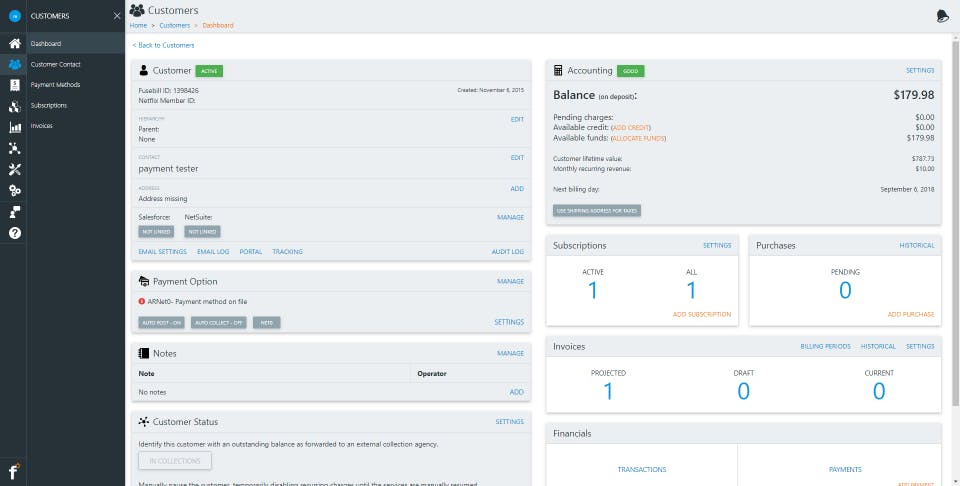Click the NET0 terms button
This screenshot has height=486, width=960.
266,323
